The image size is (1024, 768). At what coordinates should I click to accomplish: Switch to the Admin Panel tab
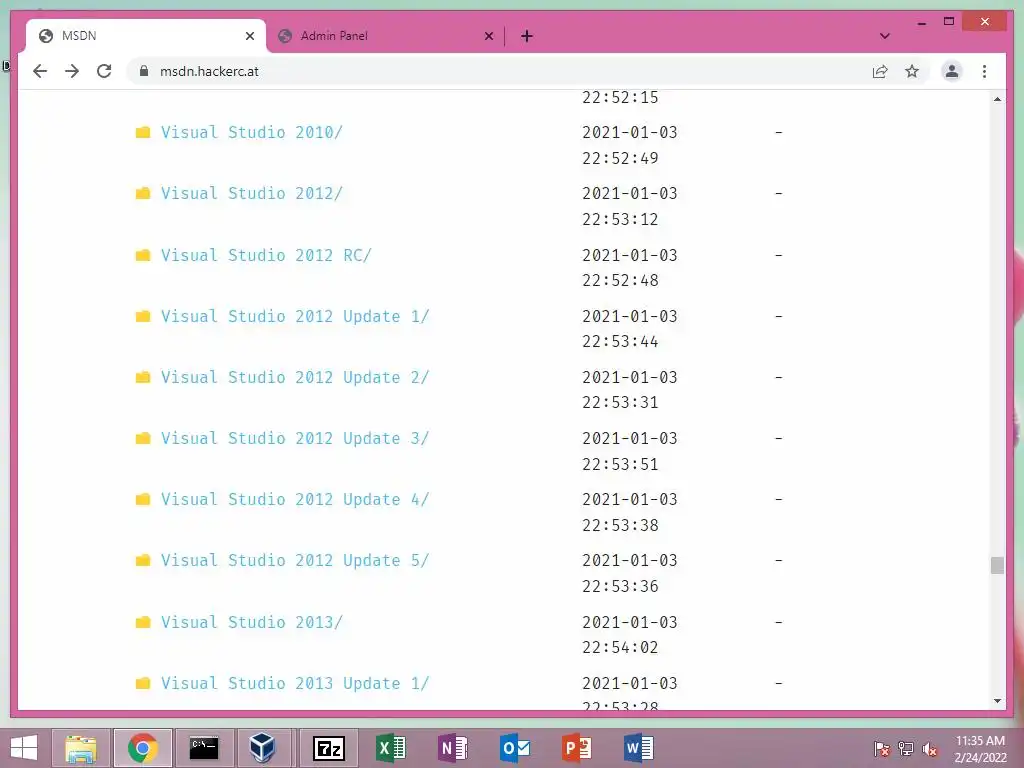click(384, 36)
